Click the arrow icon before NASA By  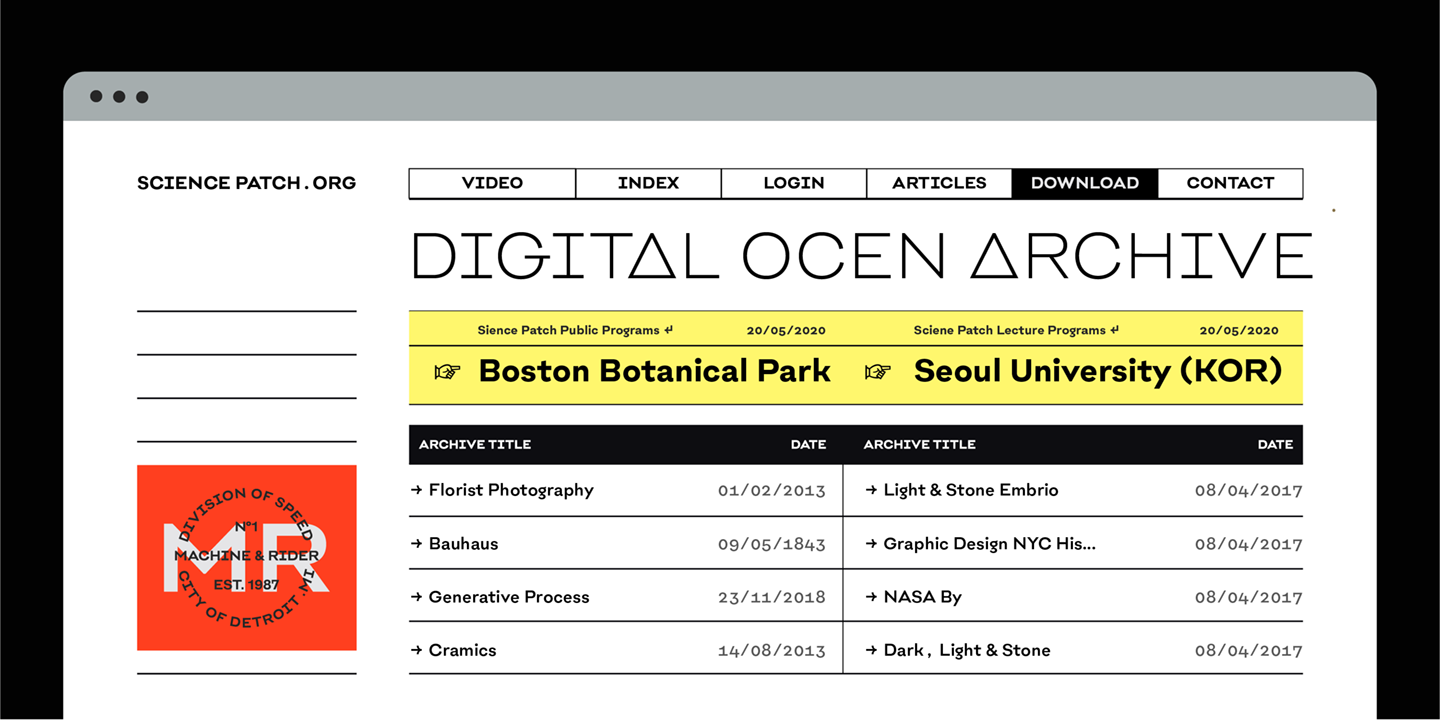871,597
